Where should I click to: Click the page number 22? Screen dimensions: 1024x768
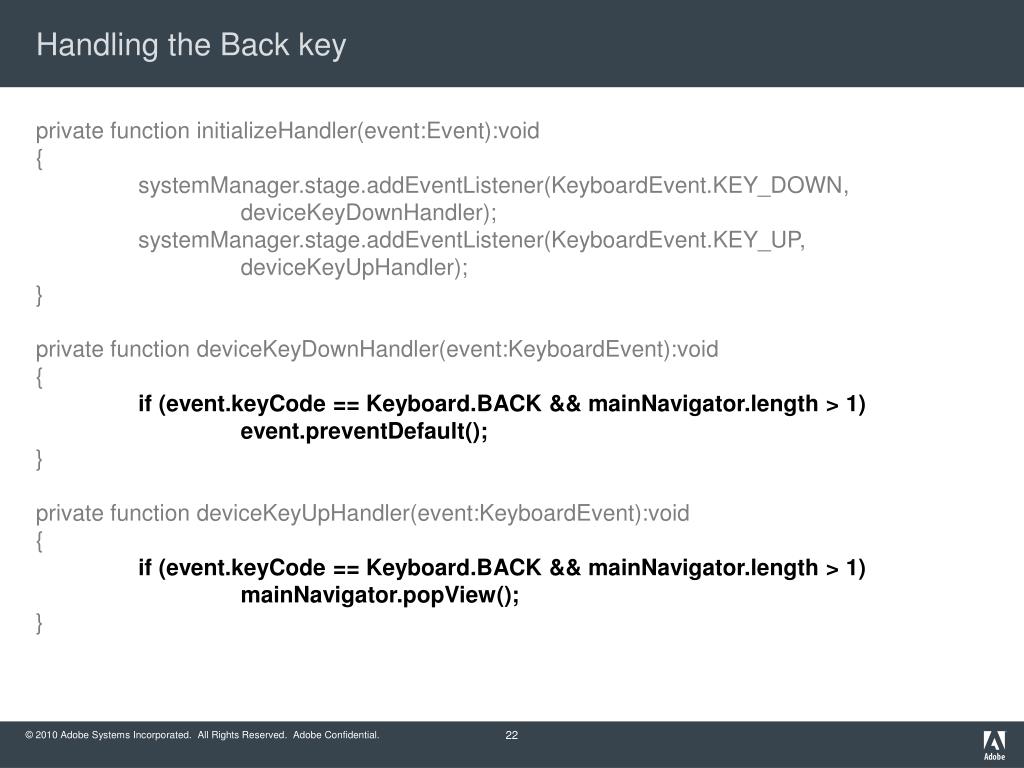[511, 735]
